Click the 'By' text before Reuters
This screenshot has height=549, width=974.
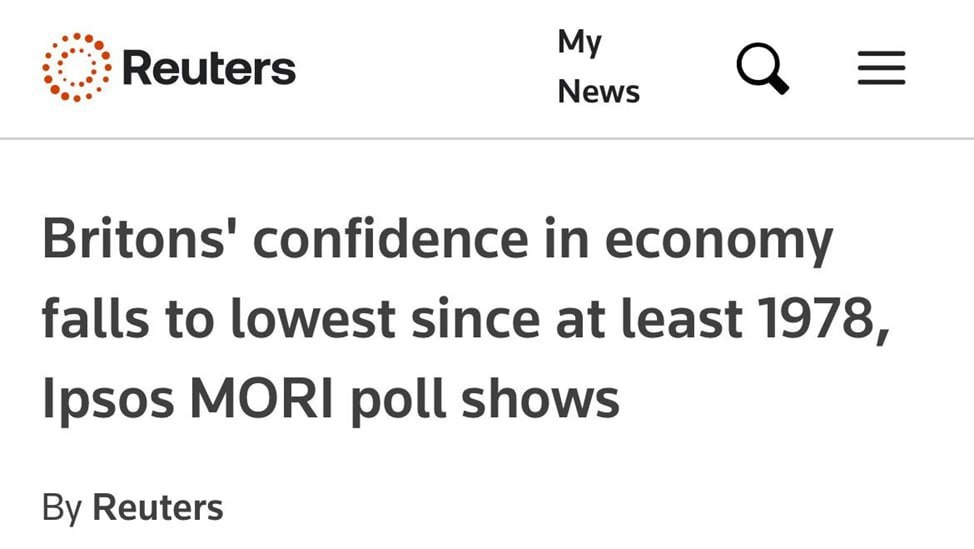point(62,509)
